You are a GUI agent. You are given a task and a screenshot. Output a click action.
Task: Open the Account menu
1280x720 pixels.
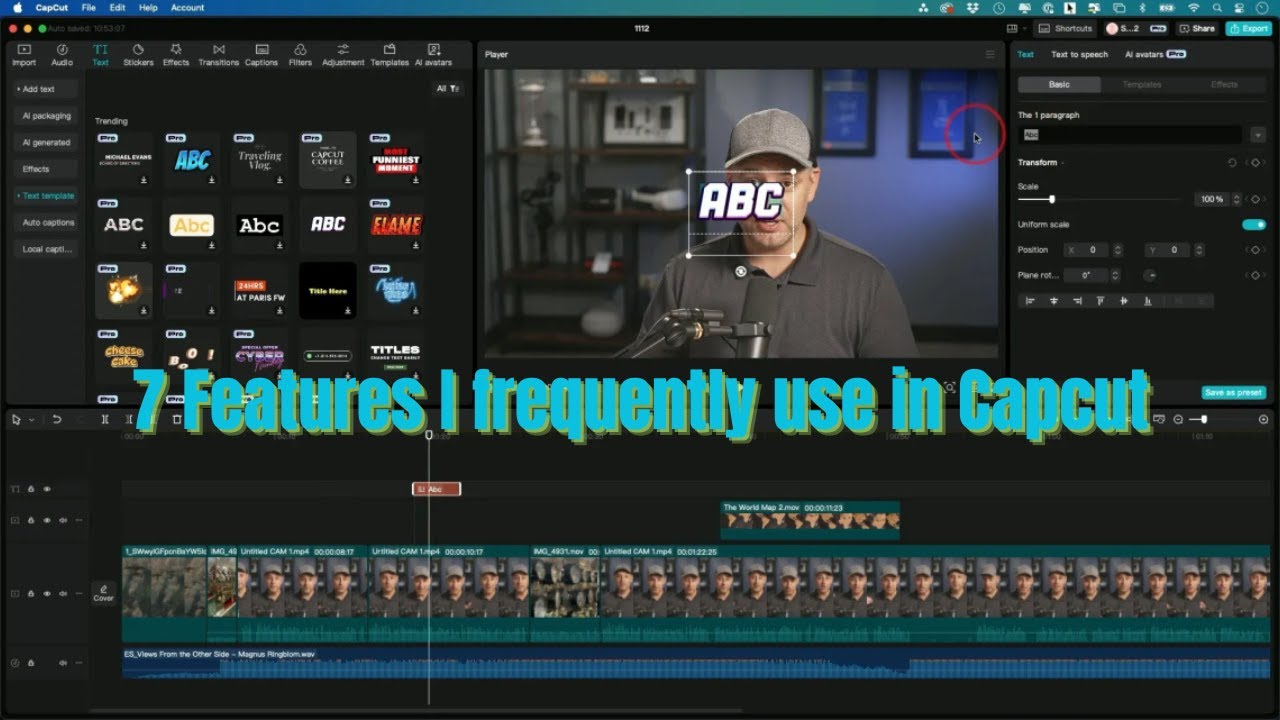(x=187, y=7)
